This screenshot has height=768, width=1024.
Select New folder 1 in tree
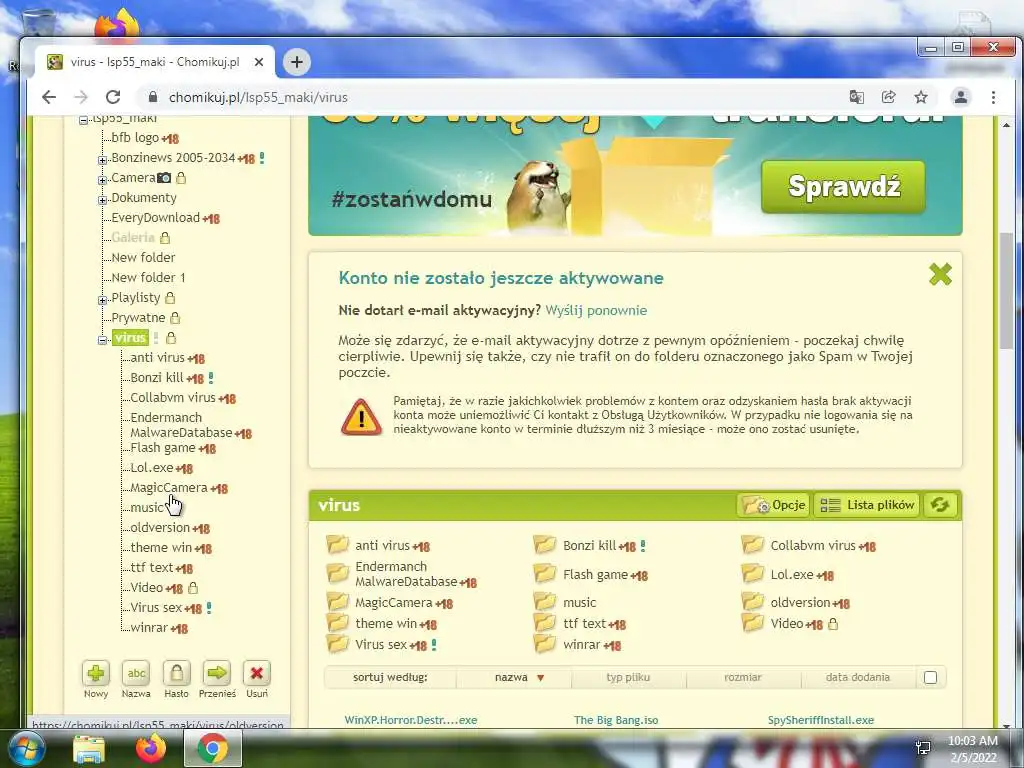(x=148, y=278)
